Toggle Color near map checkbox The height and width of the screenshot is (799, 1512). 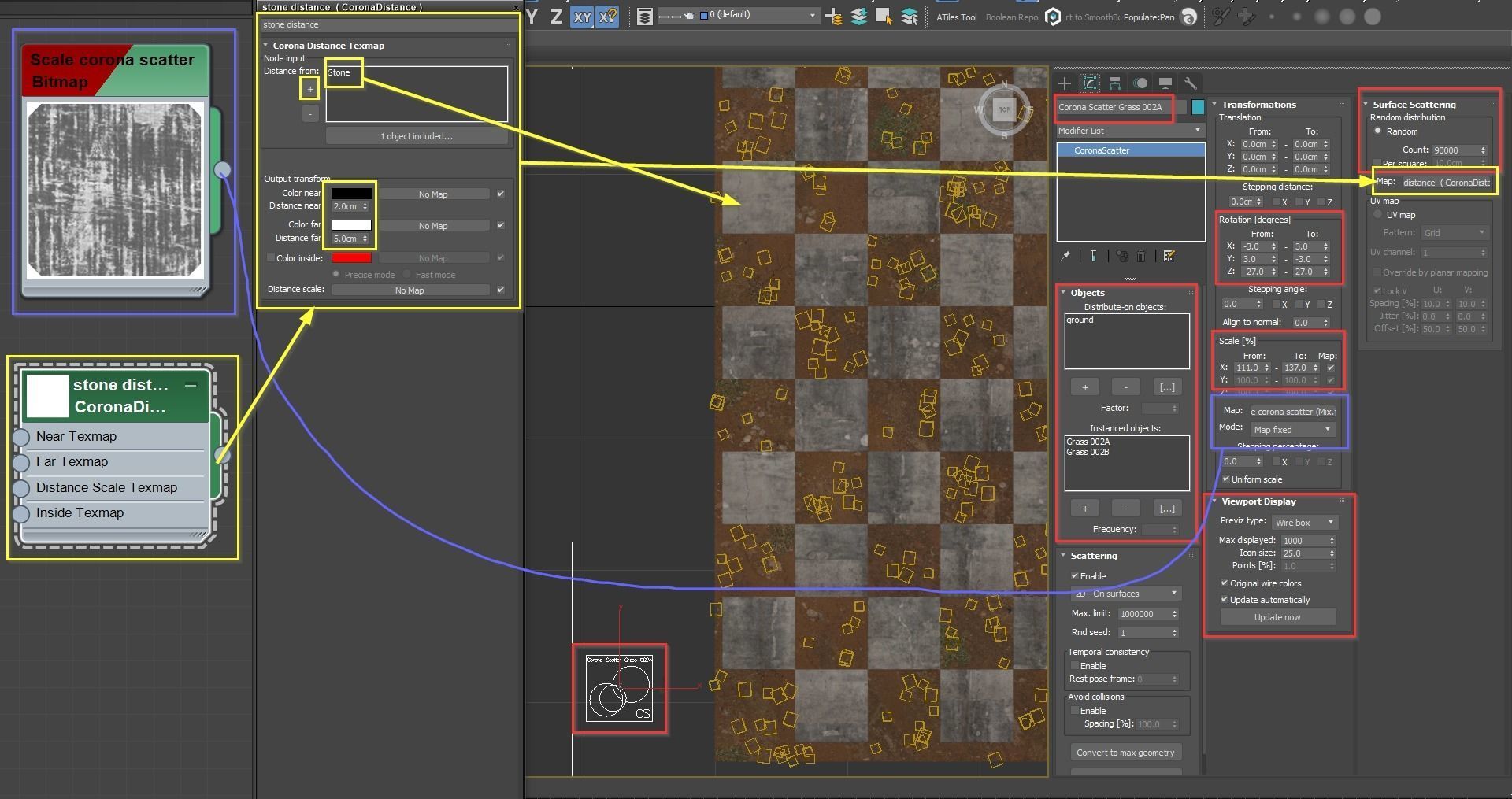[500, 194]
